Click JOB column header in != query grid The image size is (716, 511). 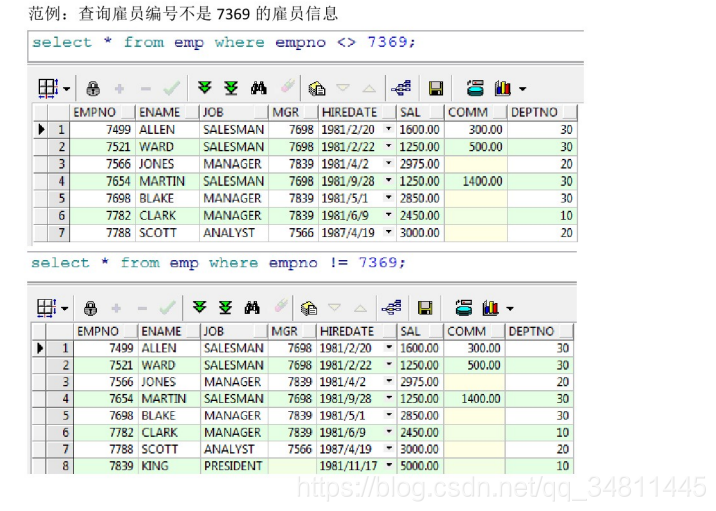coord(234,331)
